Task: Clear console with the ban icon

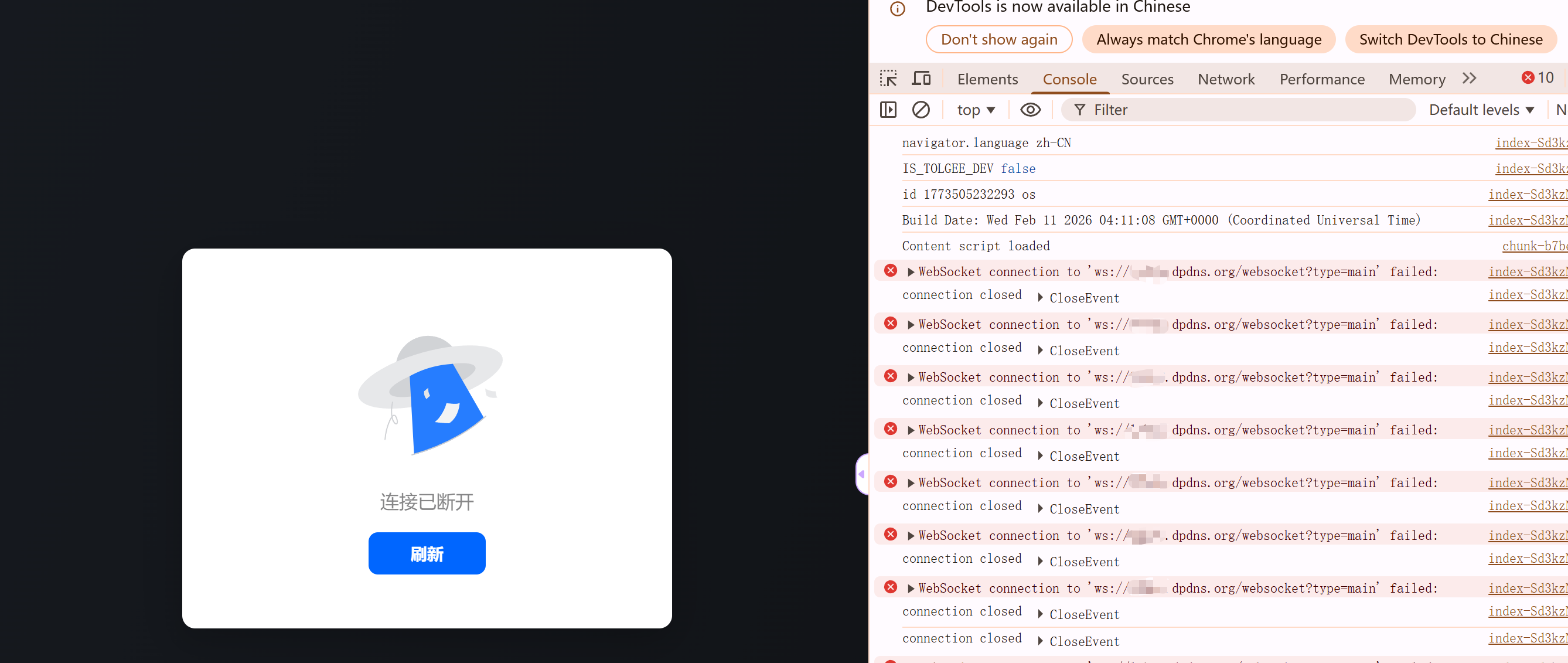Action: tap(921, 110)
